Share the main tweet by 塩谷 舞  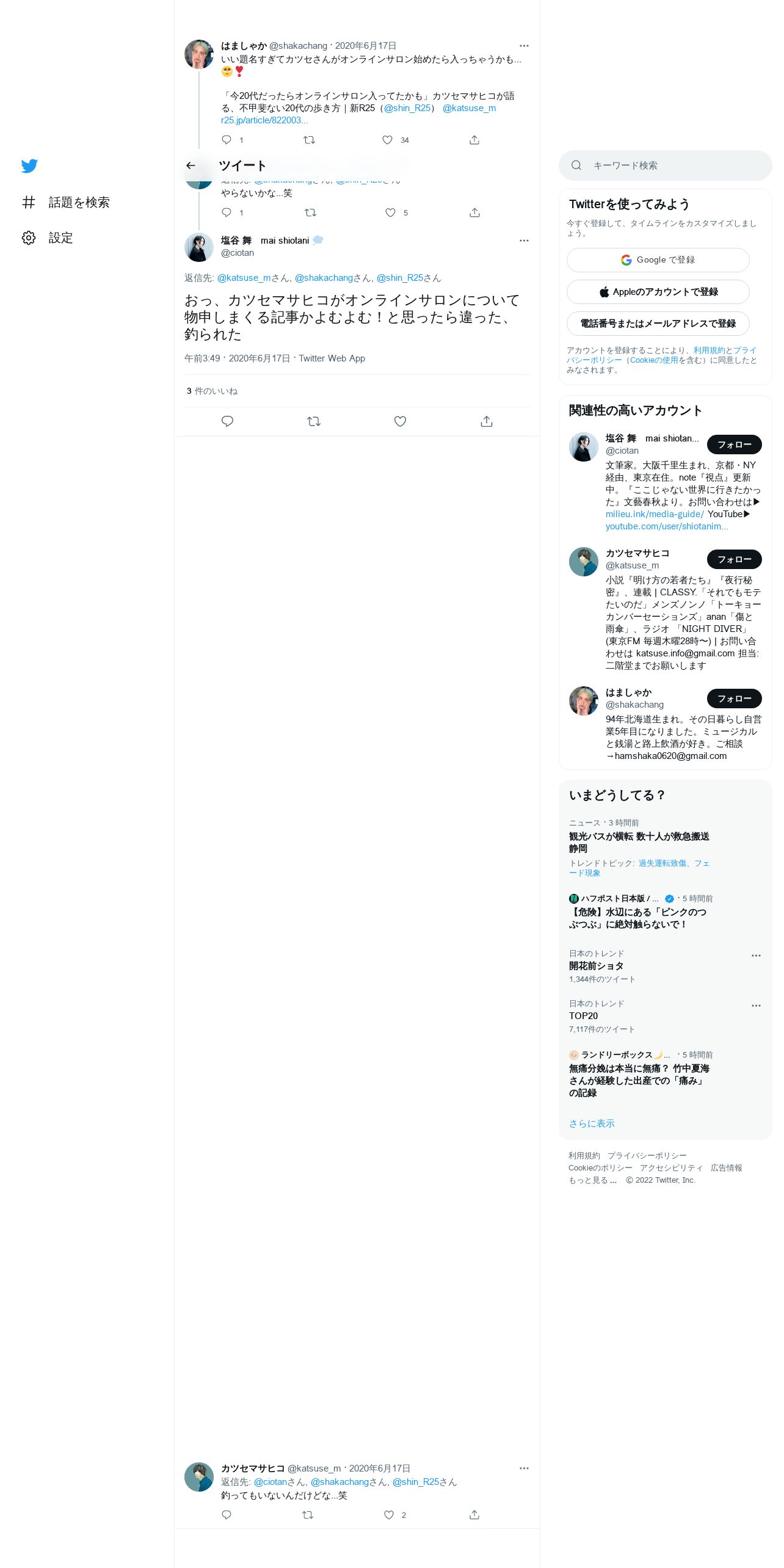(487, 421)
